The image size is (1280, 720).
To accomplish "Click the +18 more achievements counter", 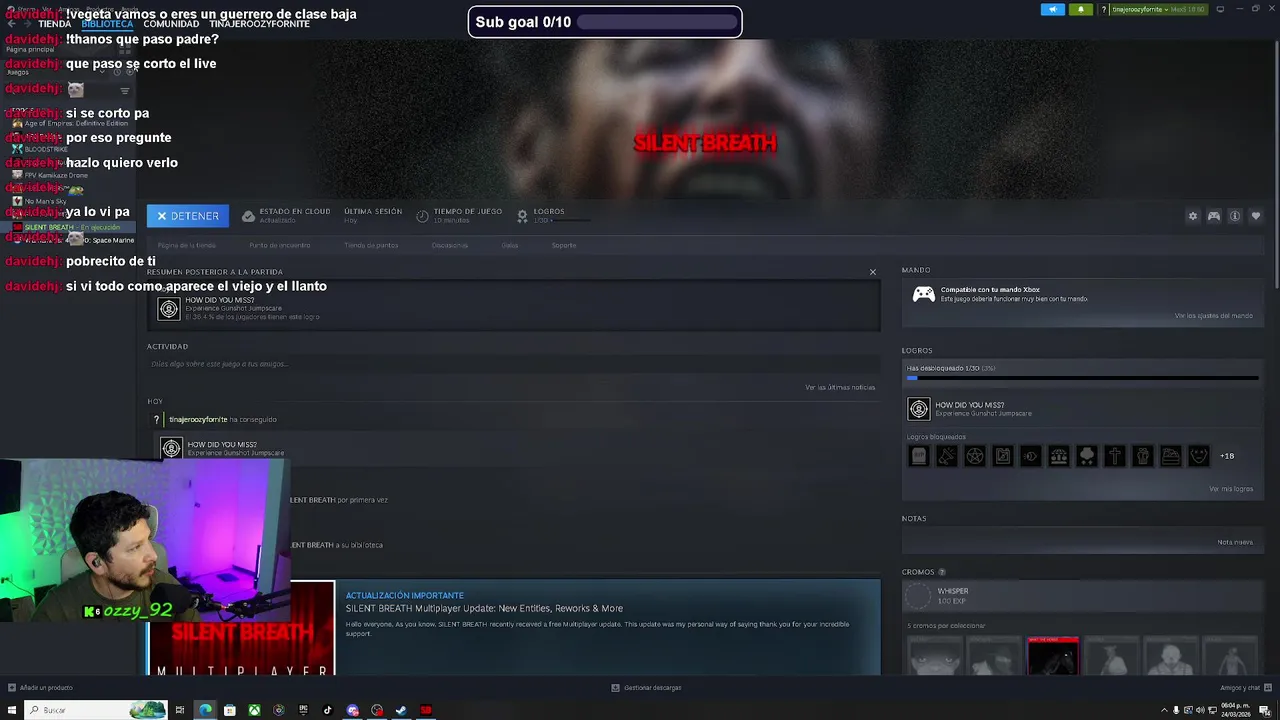I will tap(1227, 456).
